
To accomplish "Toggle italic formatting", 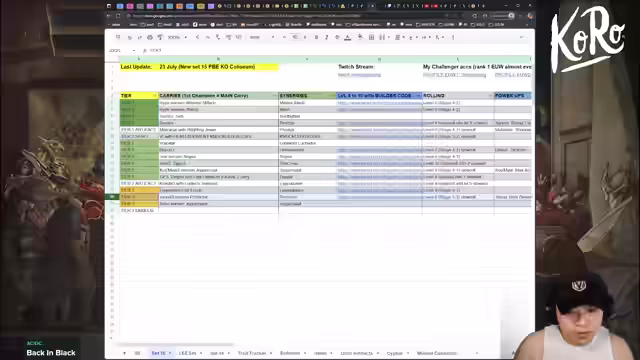I will (x=327, y=37).
